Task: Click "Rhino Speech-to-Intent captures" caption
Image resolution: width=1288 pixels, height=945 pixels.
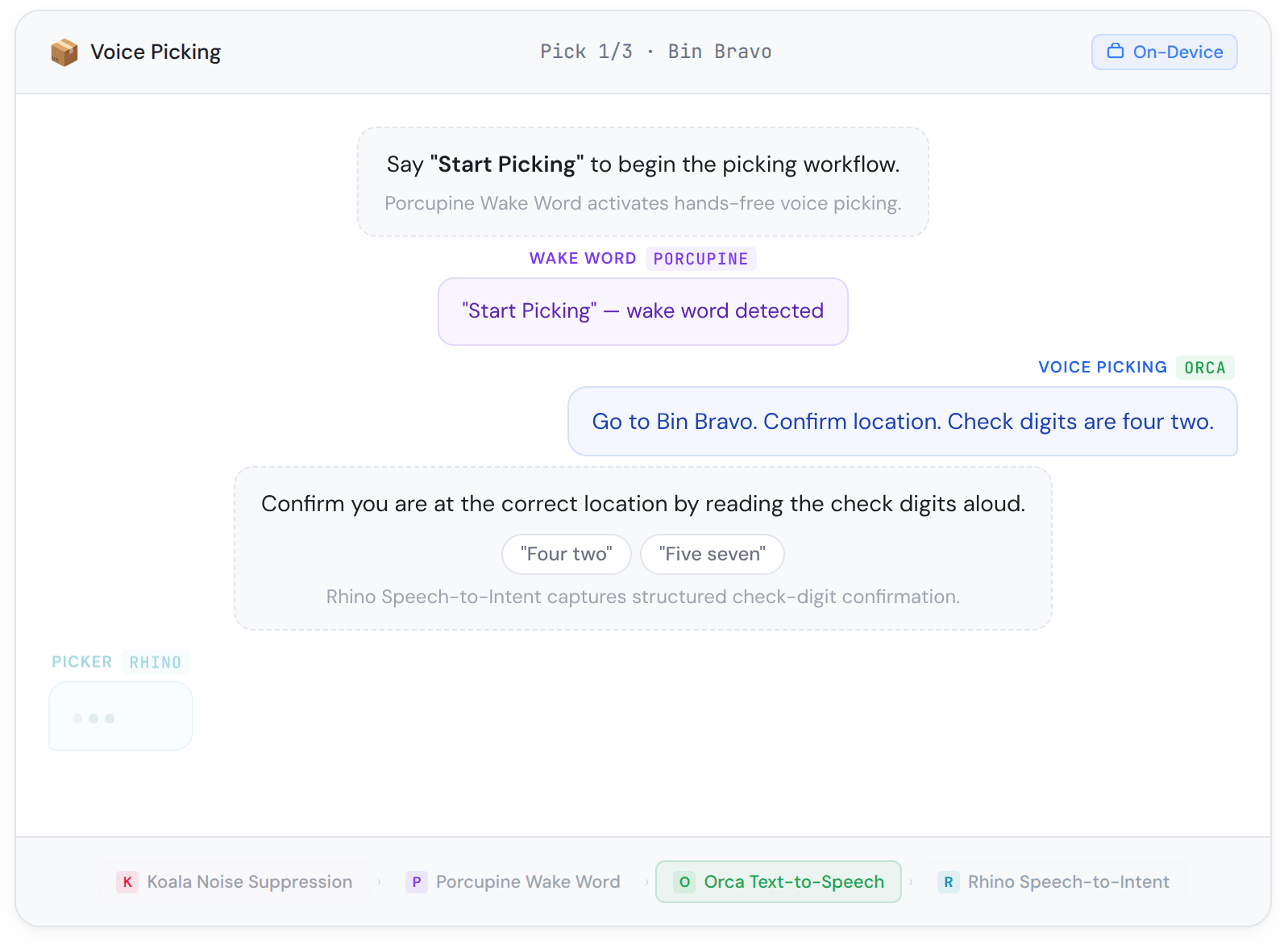Action: point(643,597)
